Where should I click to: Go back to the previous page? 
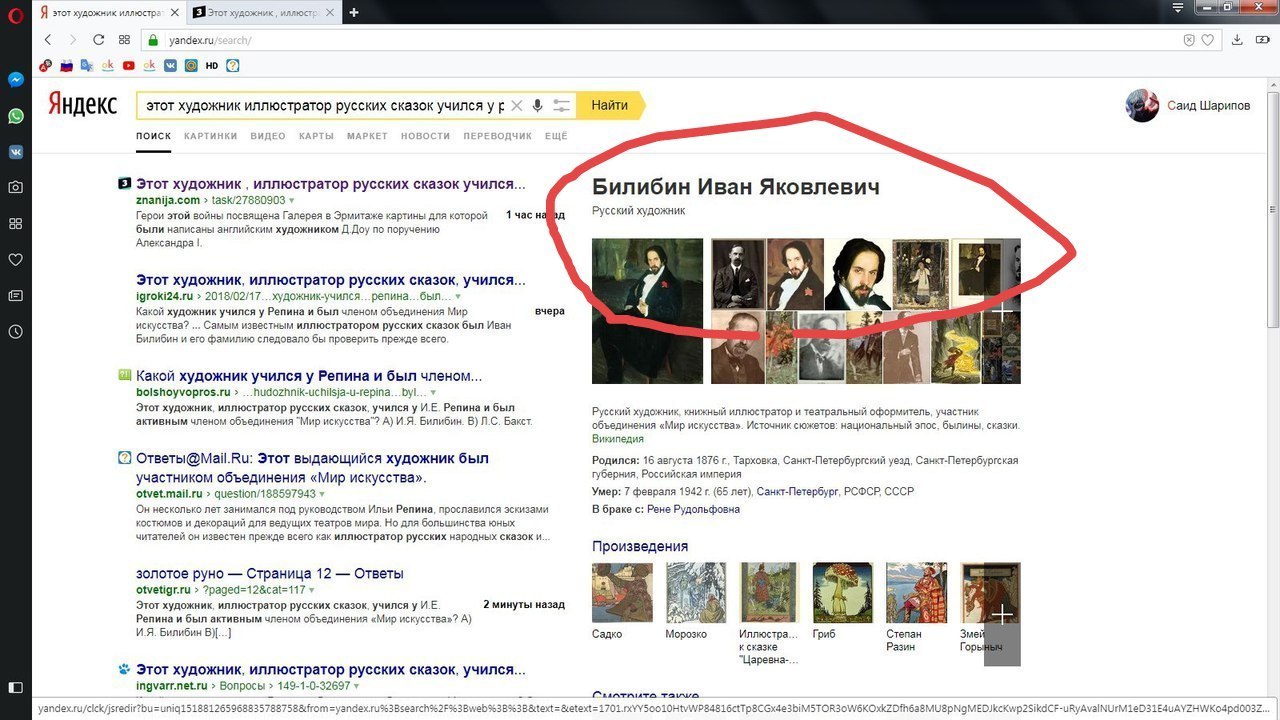(x=48, y=40)
